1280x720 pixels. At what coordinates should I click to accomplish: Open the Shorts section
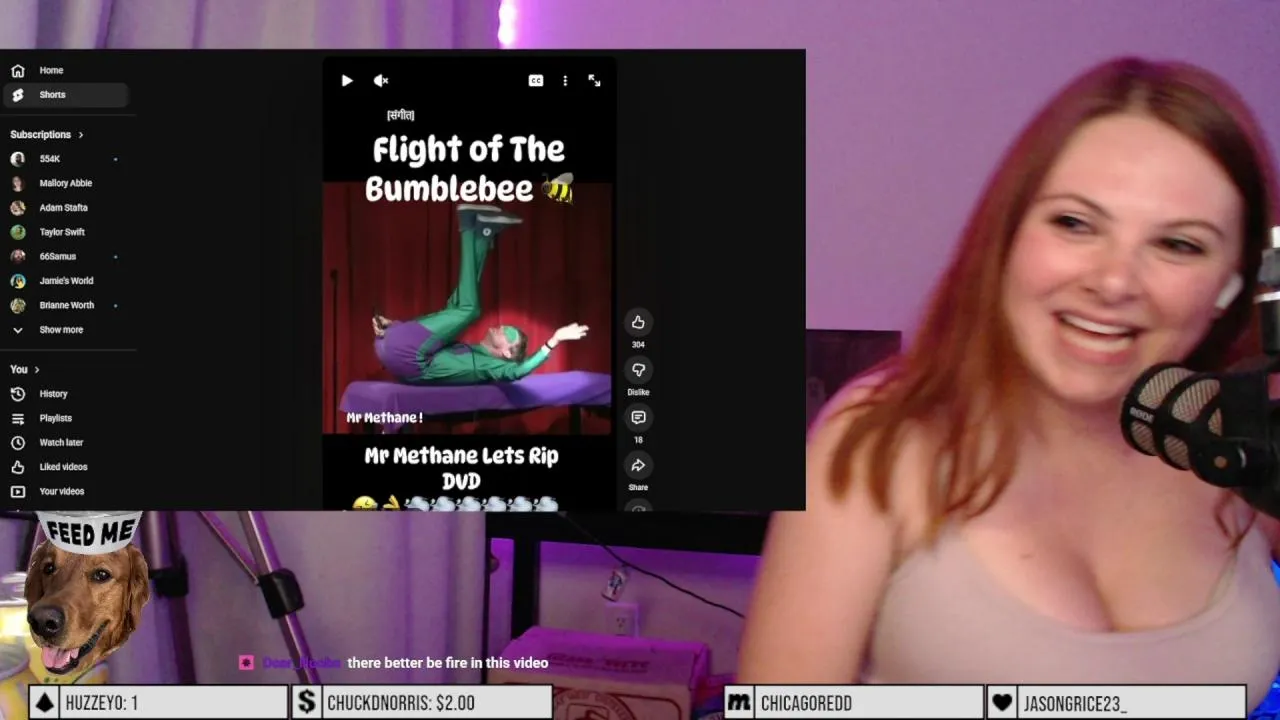point(65,95)
